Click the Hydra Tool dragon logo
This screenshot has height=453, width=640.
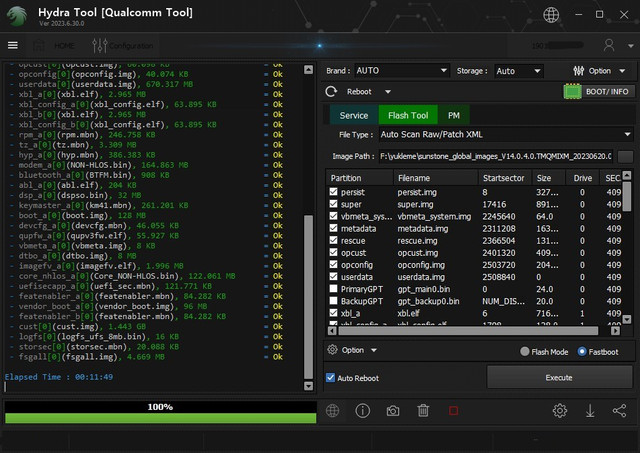[17, 16]
